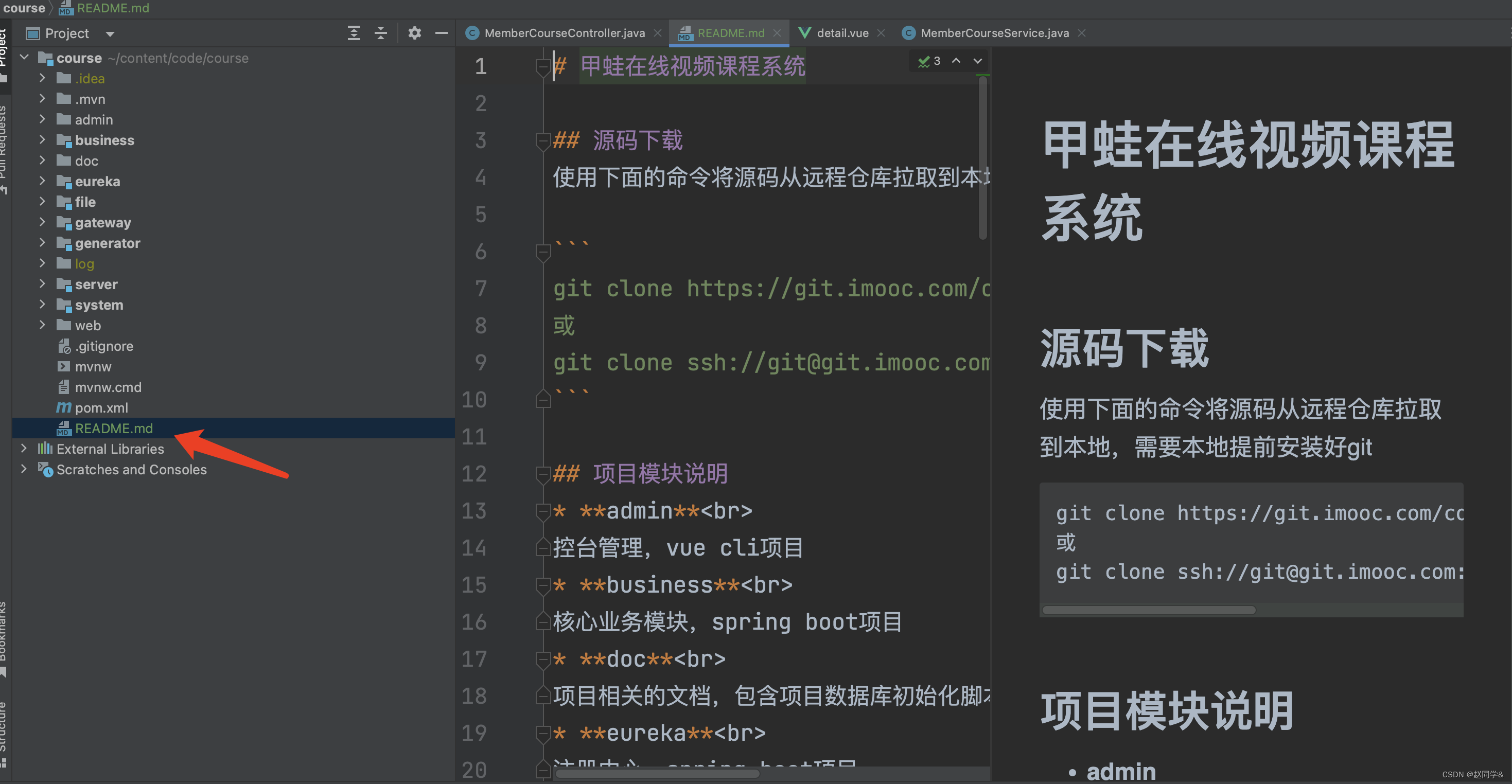Expand the business module folder
This screenshot has width=1512, height=784.
point(42,139)
